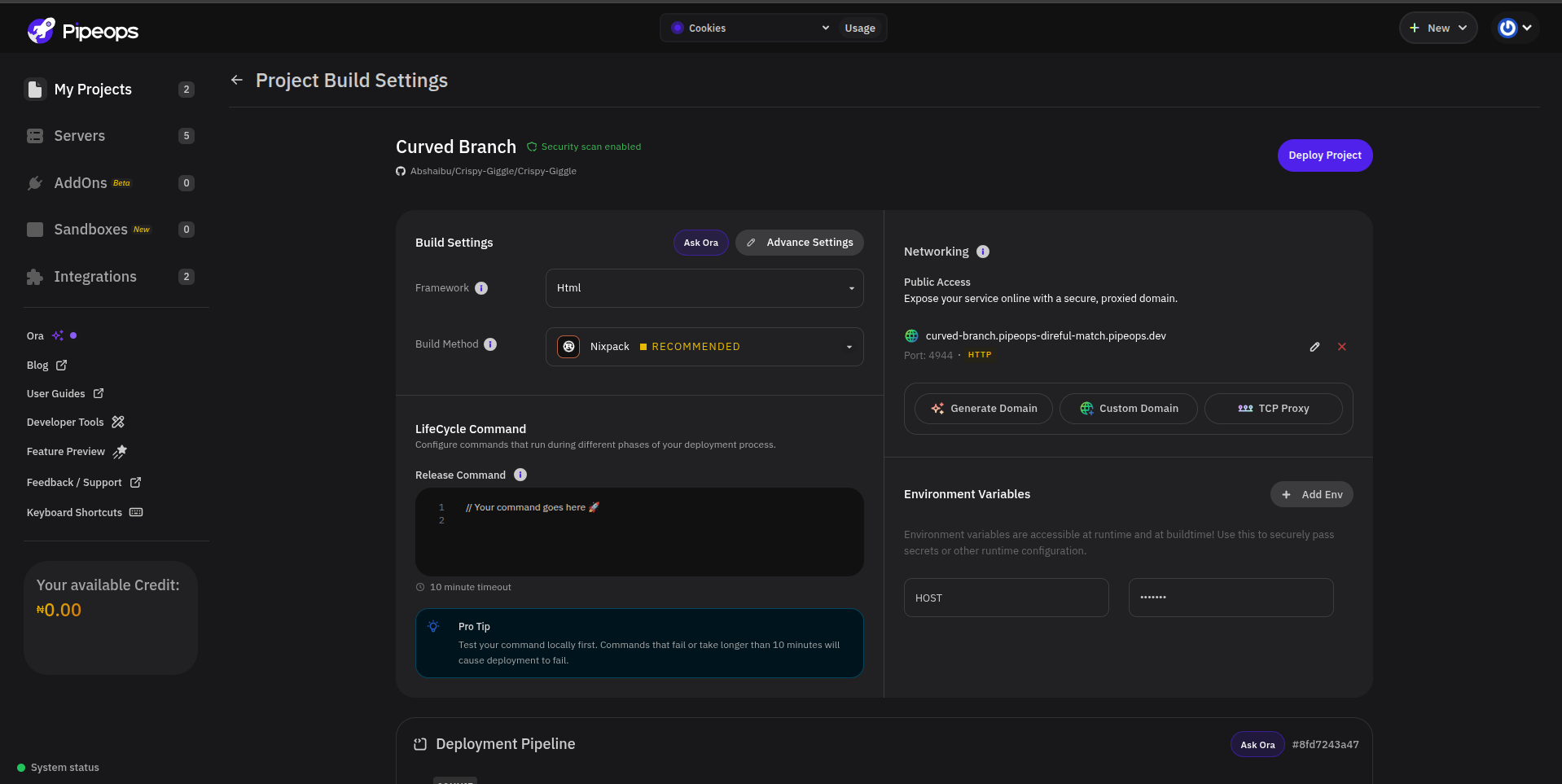Click Add Env button
The width and height of the screenshot is (1562, 784).
pos(1312,494)
